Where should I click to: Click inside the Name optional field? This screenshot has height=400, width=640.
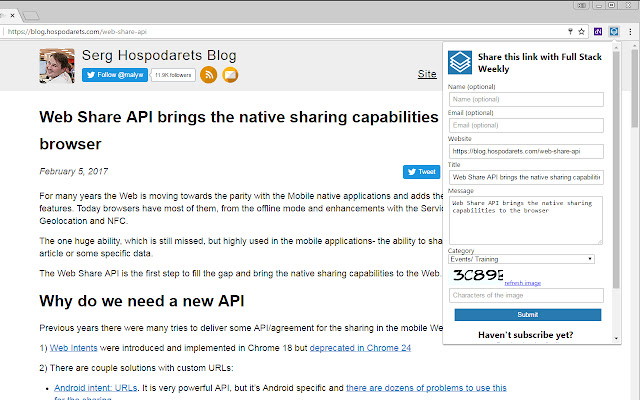point(526,99)
